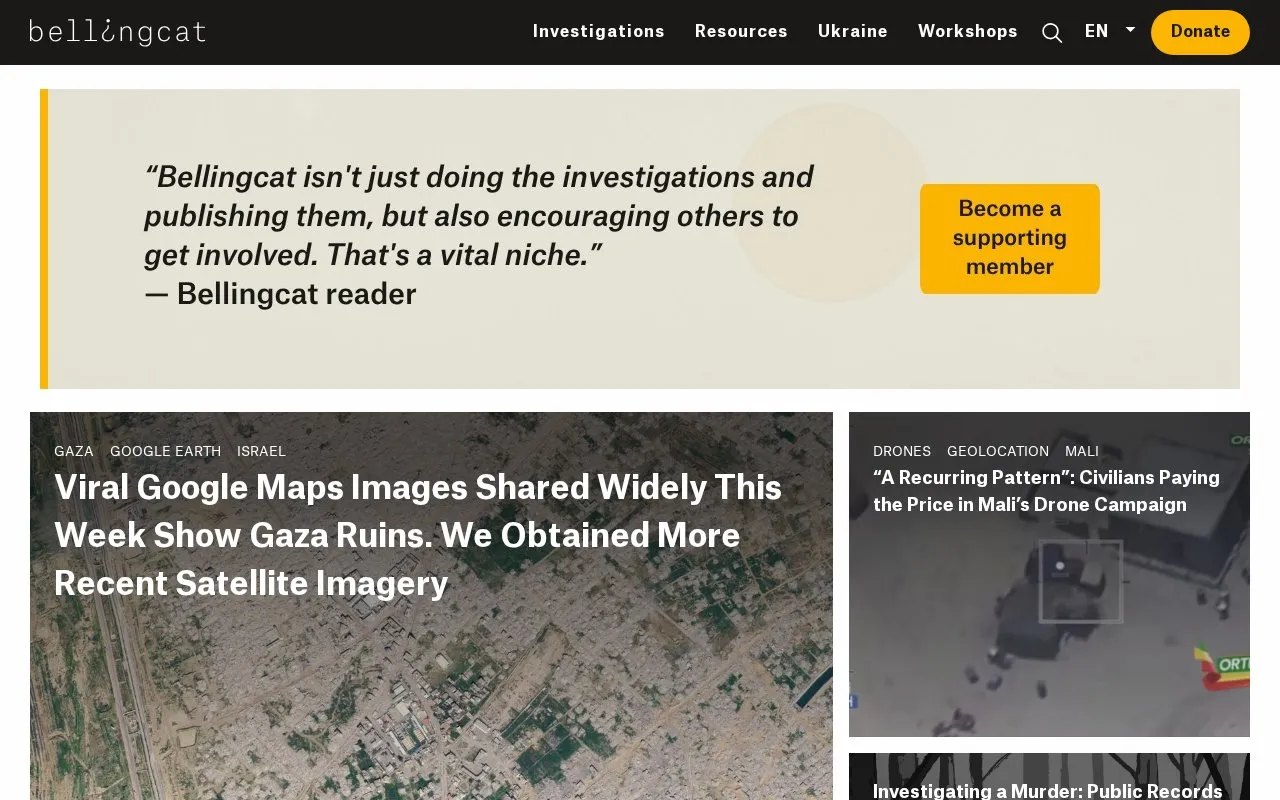Open the Workshops menu item
The image size is (1280, 800).
968,31
